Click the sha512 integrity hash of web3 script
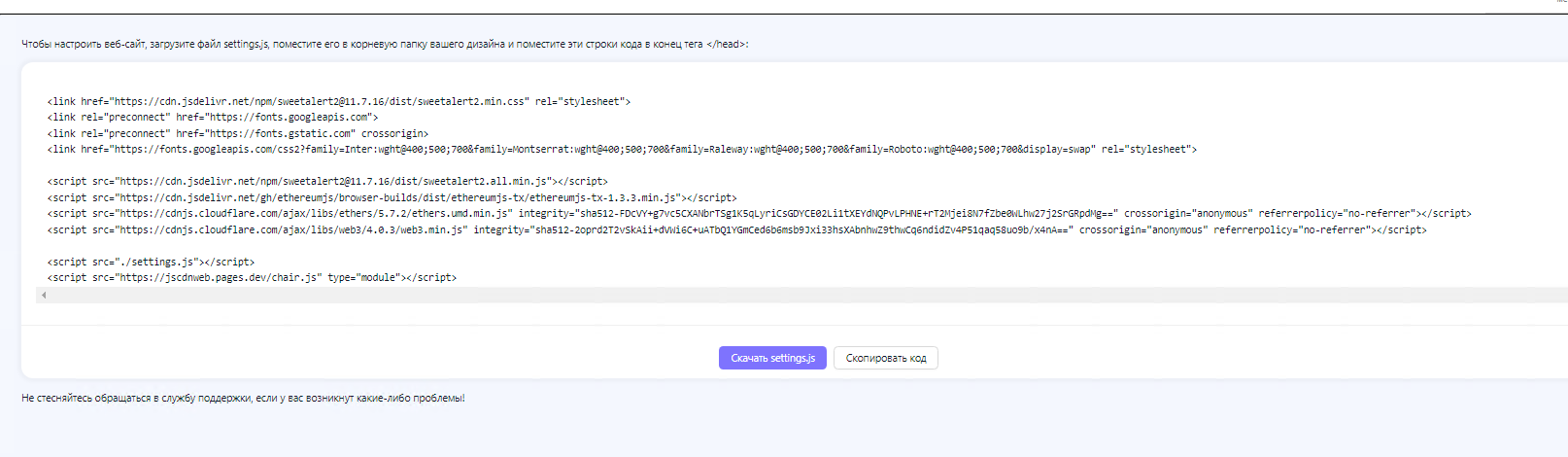The height and width of the screenshot is (457, 1568). click(801, 229)
